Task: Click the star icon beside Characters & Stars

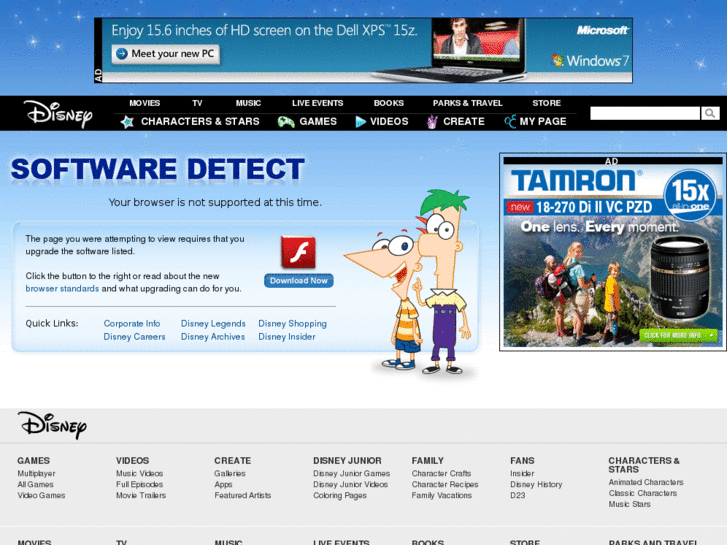Action: [127, 122]
